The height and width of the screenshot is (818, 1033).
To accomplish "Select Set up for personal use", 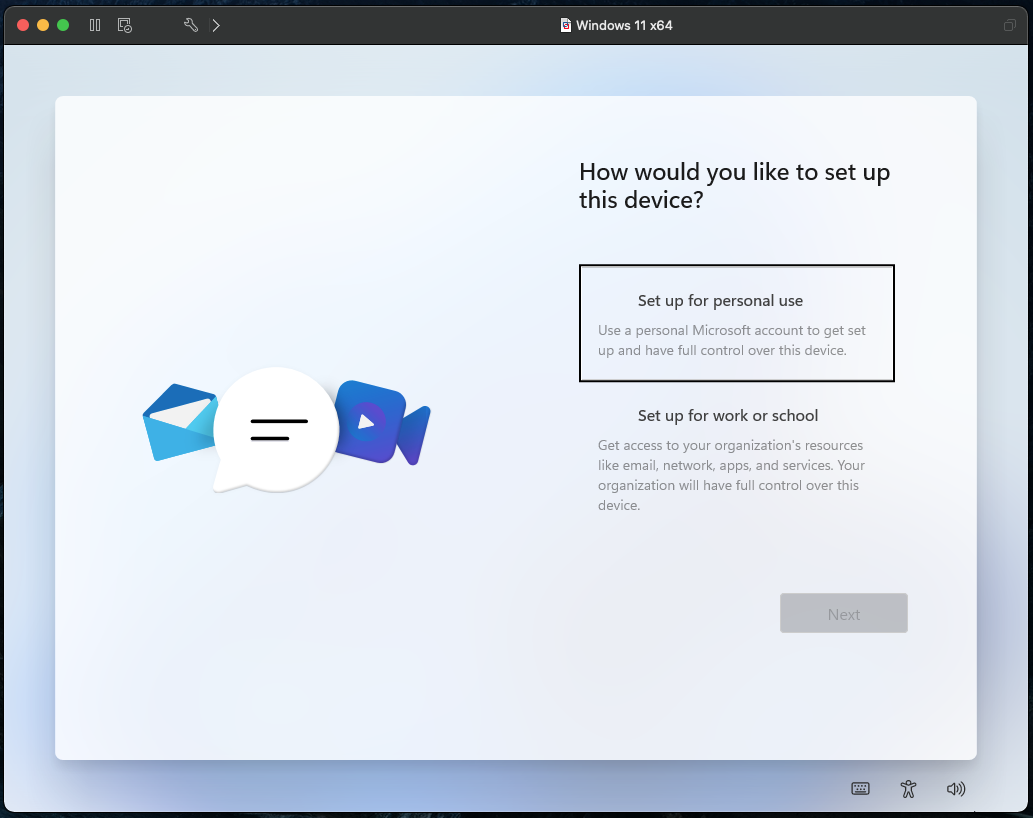I will tap(737, 323).
